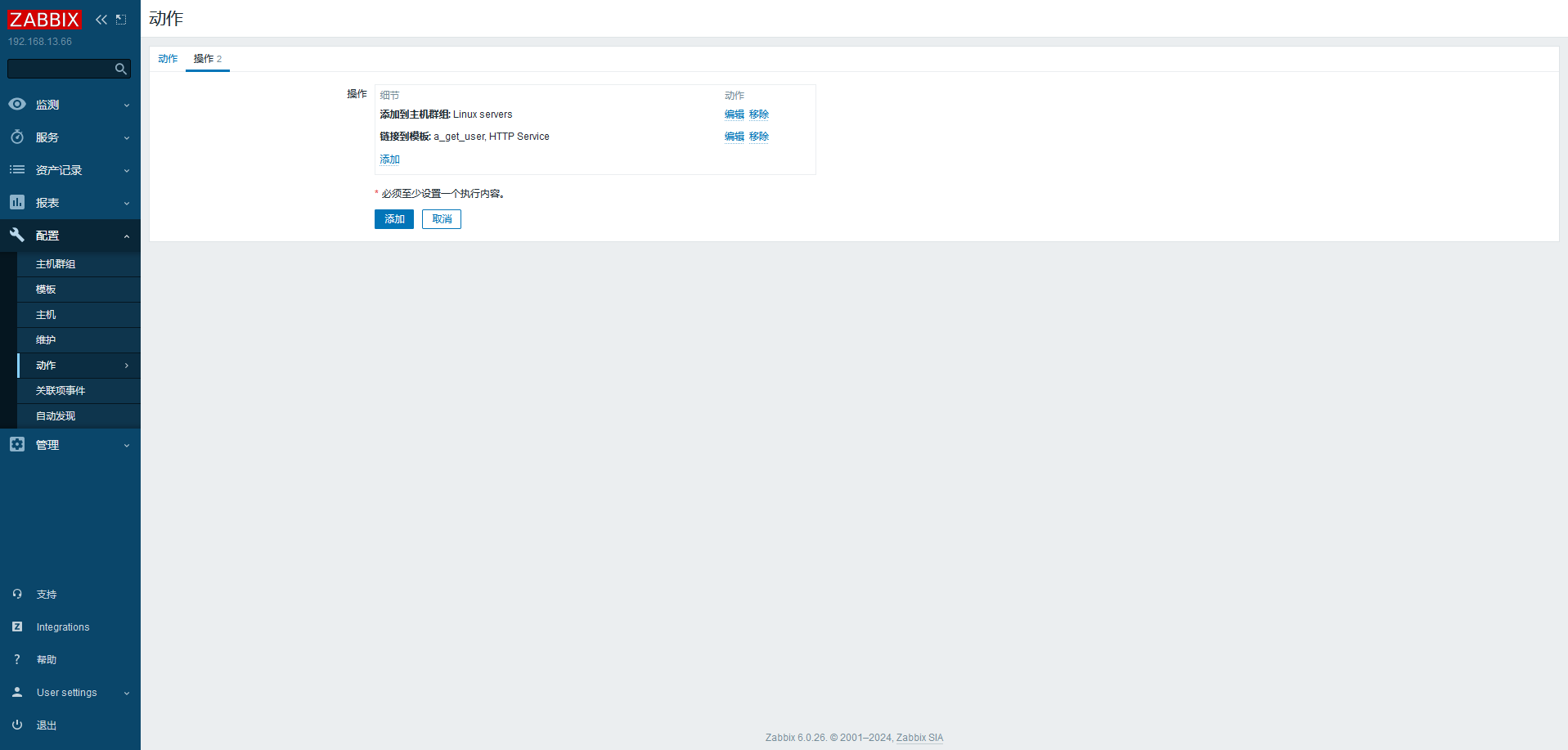The width and height of the screenshot is (1568, 750).
Task: Select 自动发现 in configuration menu
Action: click(x=56, y=416)
